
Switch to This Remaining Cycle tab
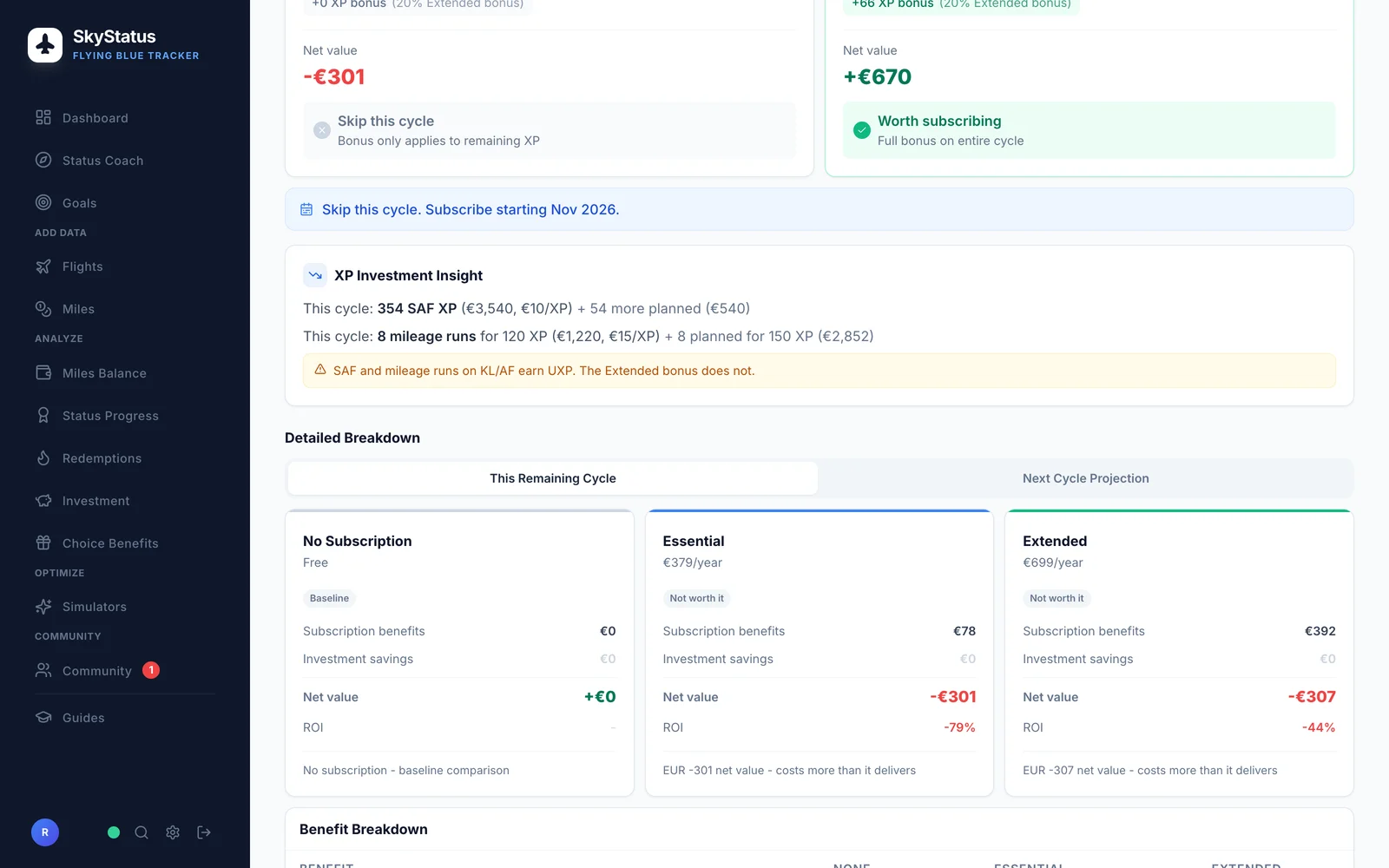point(553,478)
